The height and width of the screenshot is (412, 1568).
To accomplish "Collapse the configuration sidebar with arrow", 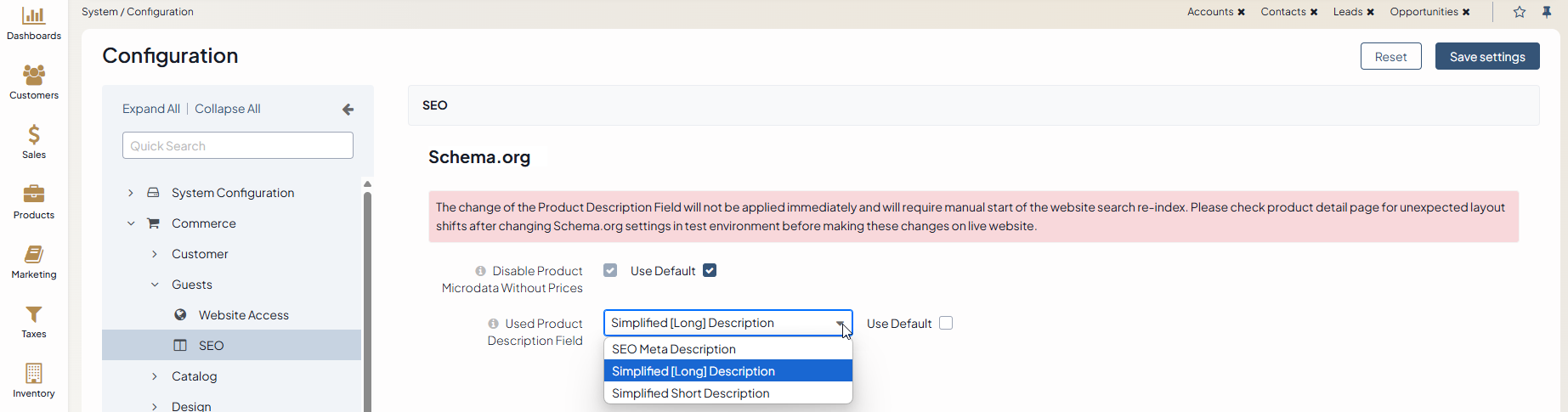I will tap(348, 110).
